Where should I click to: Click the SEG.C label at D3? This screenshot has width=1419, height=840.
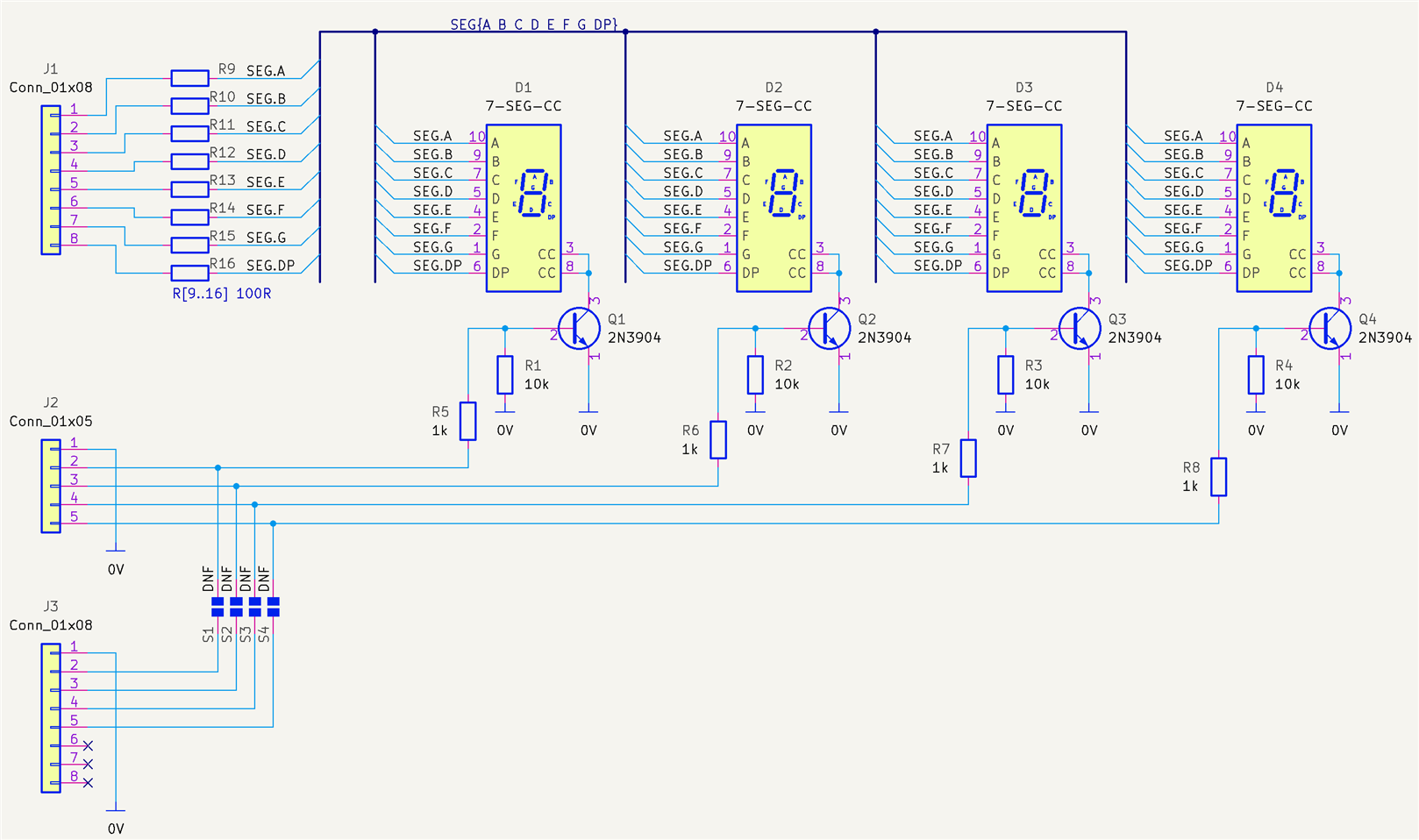click(933, 173)
